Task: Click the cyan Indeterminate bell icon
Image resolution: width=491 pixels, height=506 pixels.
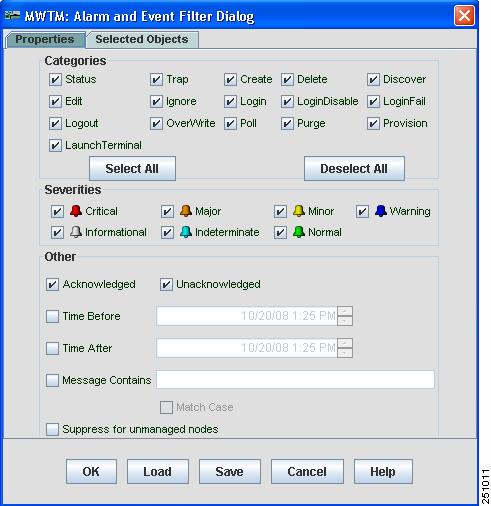Action: point(186,232)
